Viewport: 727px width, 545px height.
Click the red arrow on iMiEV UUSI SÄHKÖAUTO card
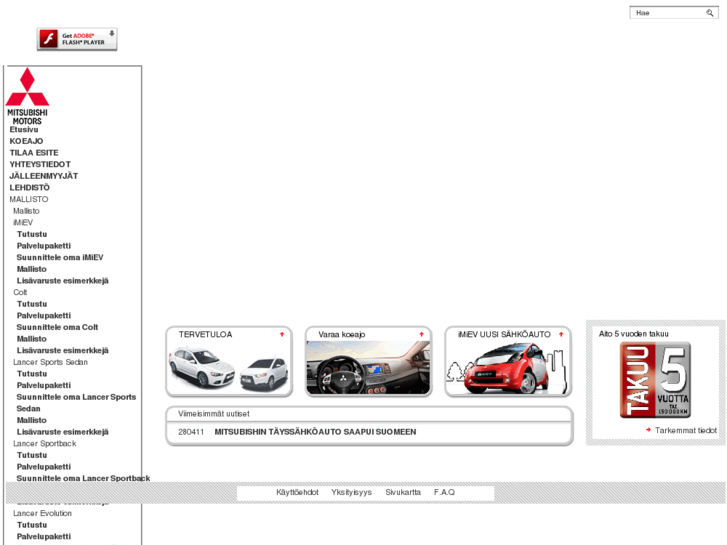(561, 334)
